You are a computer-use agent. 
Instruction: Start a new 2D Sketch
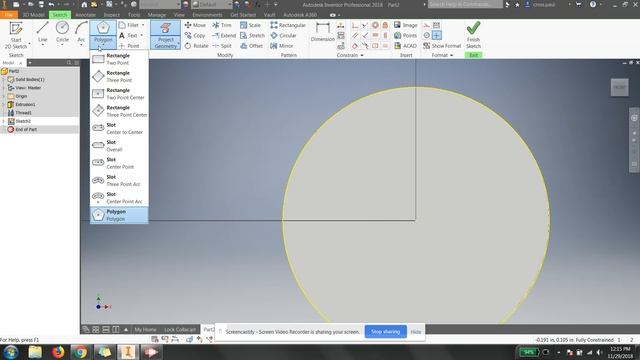[16, 35]
